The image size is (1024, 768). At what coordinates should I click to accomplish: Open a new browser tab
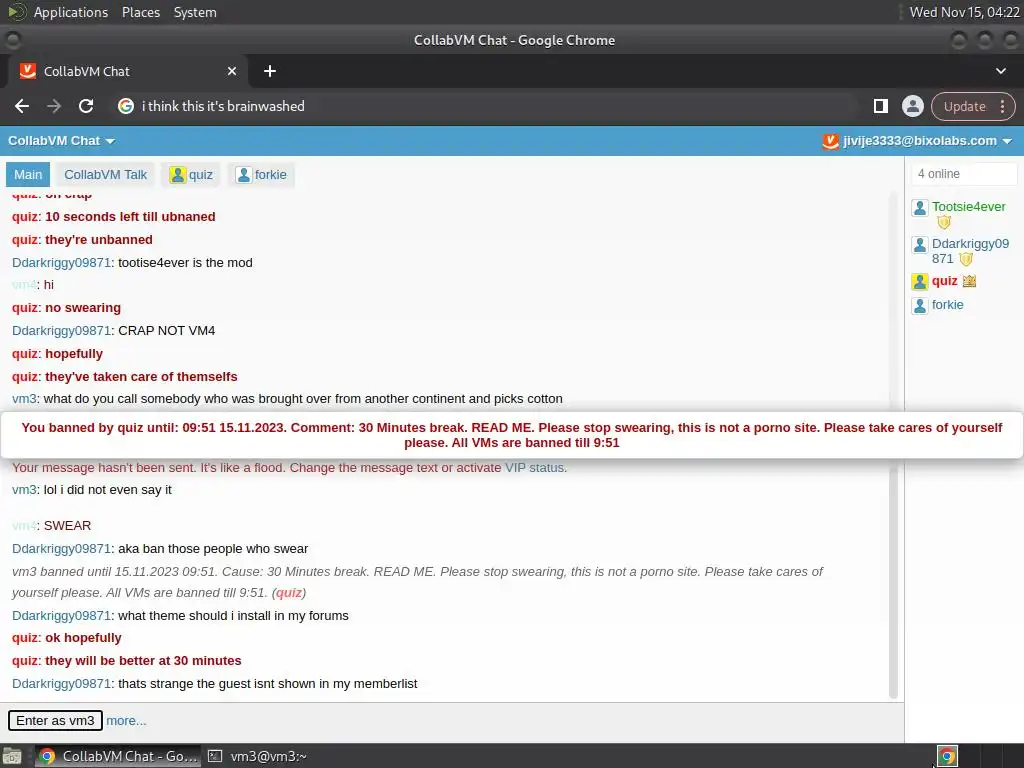point(270,71)
